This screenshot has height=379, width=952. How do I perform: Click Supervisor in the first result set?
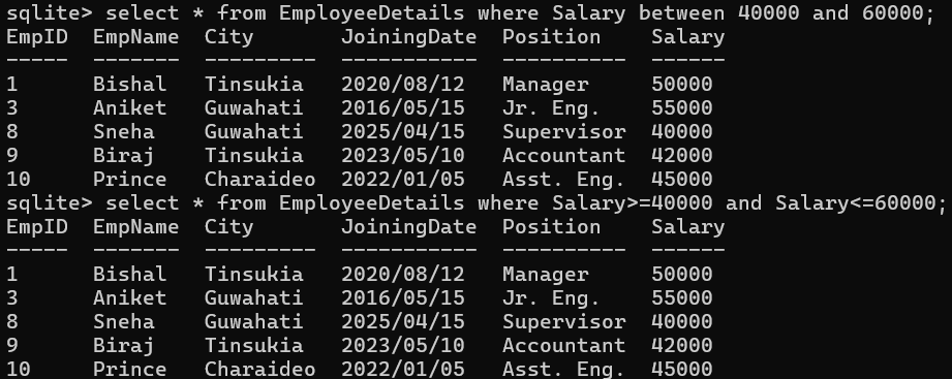point(564,132)
